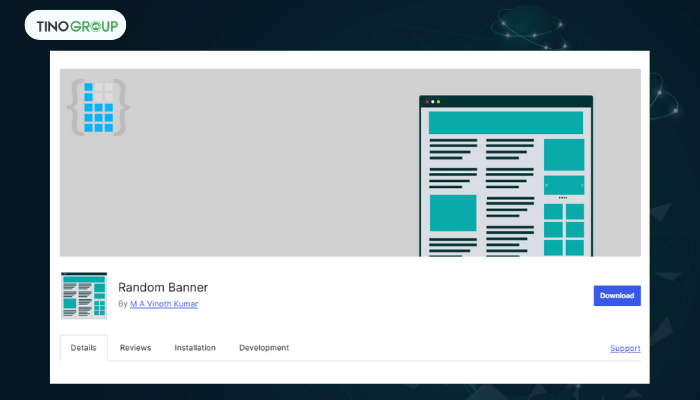Click the left arrow on illustrated slider banner
The width and height of the screenshot is (700, 400).
click(x=546, y=186)
